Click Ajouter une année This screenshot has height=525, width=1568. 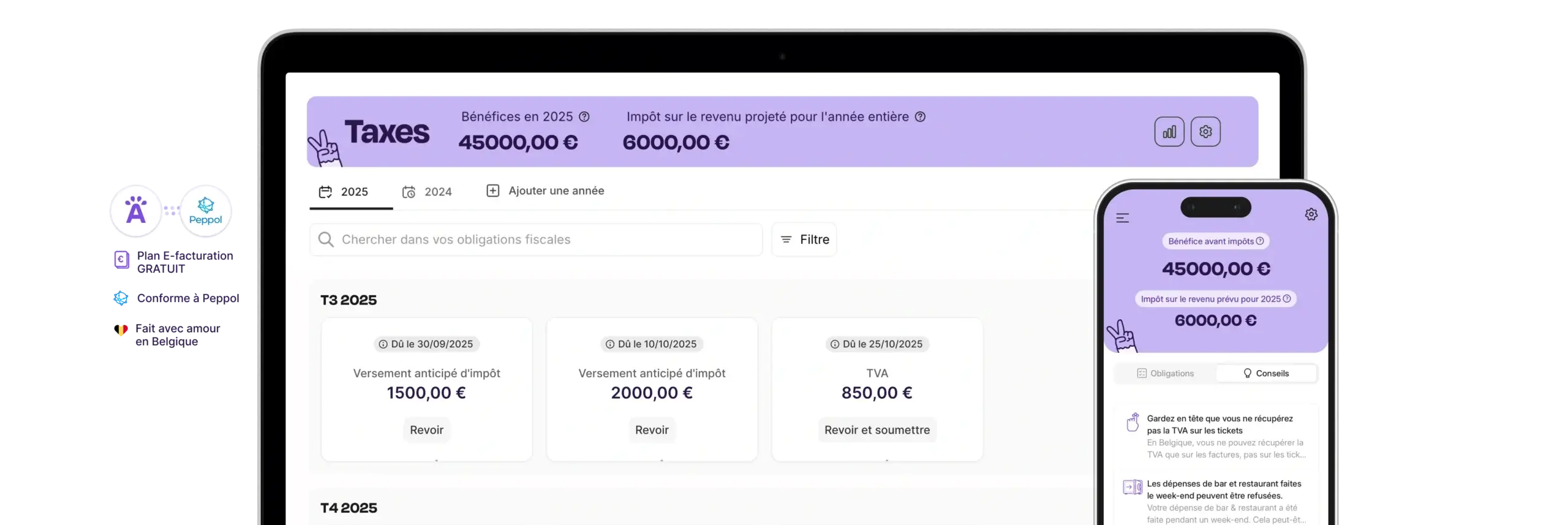545,191
